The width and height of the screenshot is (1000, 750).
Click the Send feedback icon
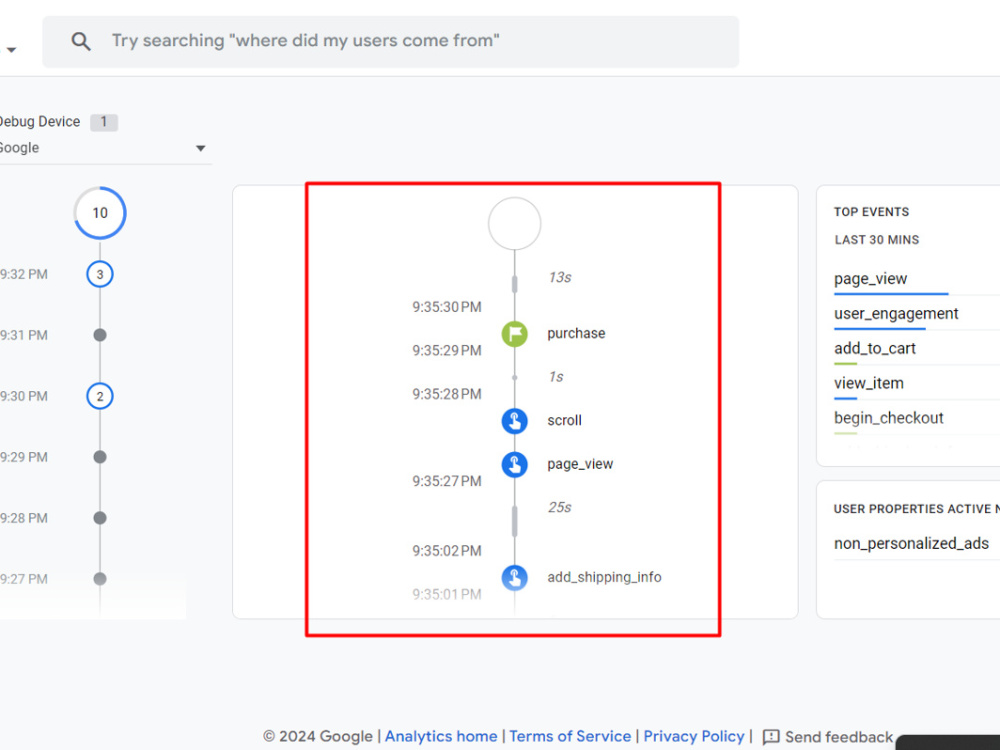[770, 737]
